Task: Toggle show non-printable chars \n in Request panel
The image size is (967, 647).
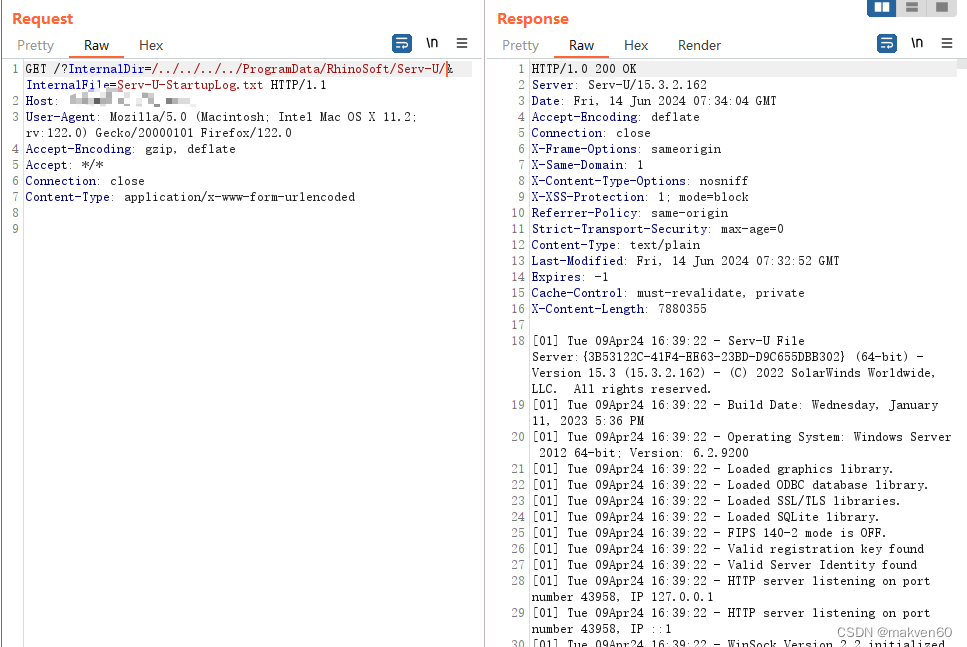Action: click(432, 43)
